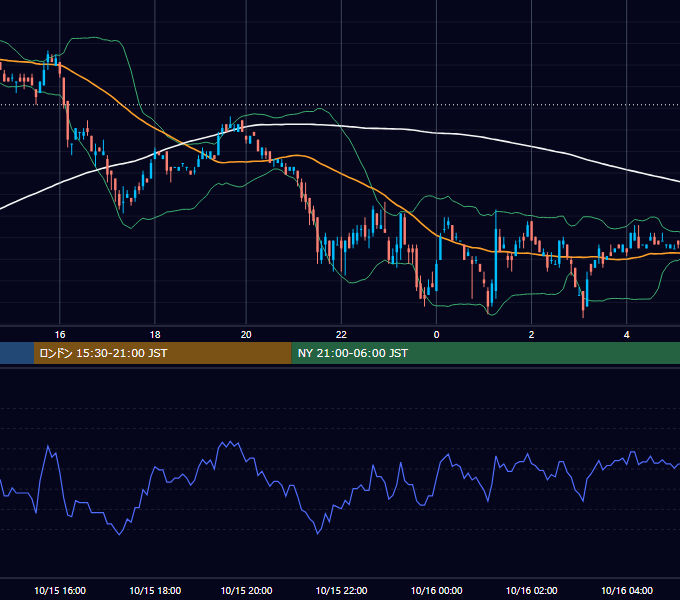The height and width of the screenshot is (600, 680).
Task: Click the 10/16 04:00 time label
Action: pos(627,590)
